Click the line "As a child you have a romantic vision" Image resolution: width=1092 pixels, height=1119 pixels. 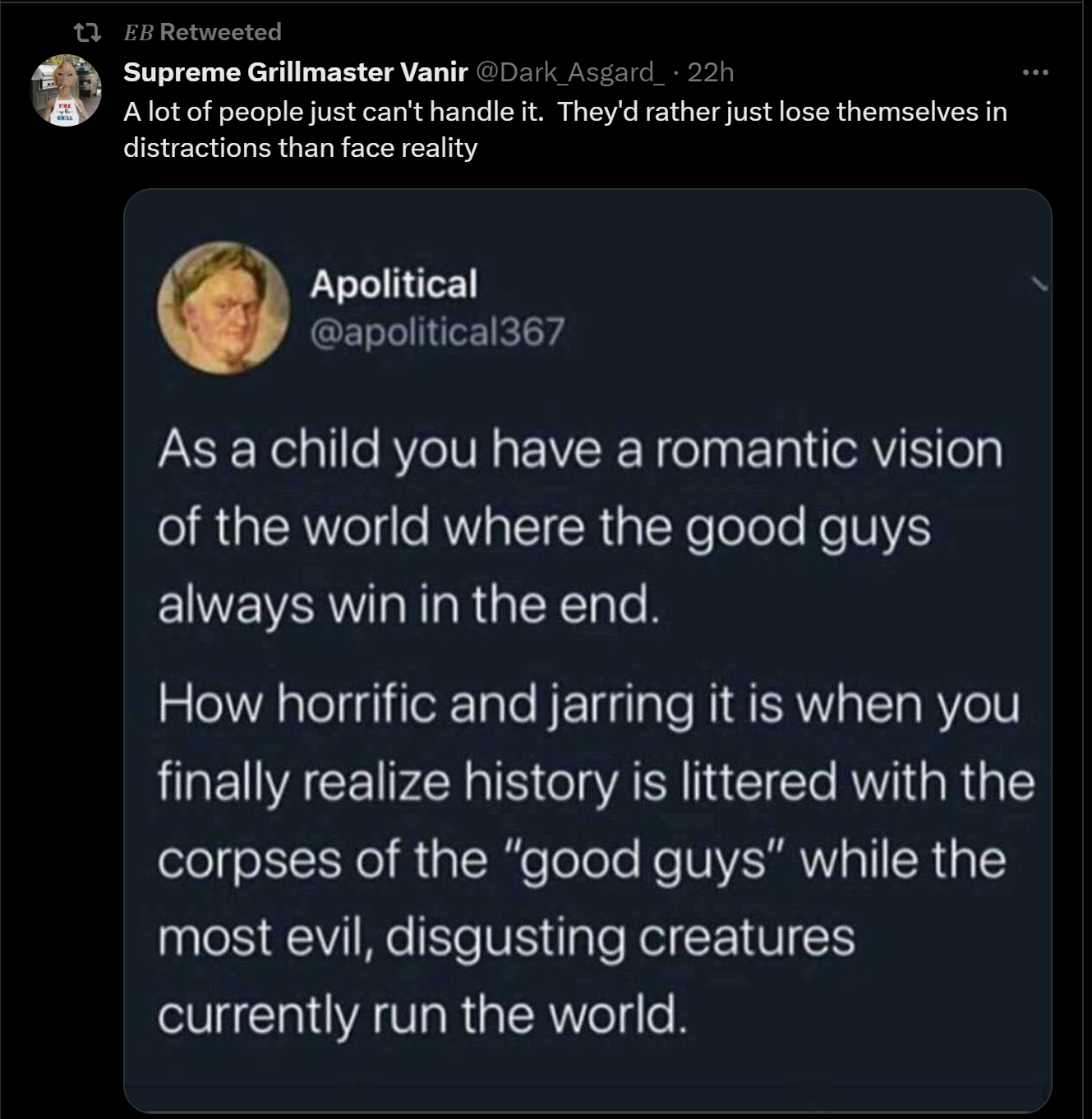[x=580, y=450]
